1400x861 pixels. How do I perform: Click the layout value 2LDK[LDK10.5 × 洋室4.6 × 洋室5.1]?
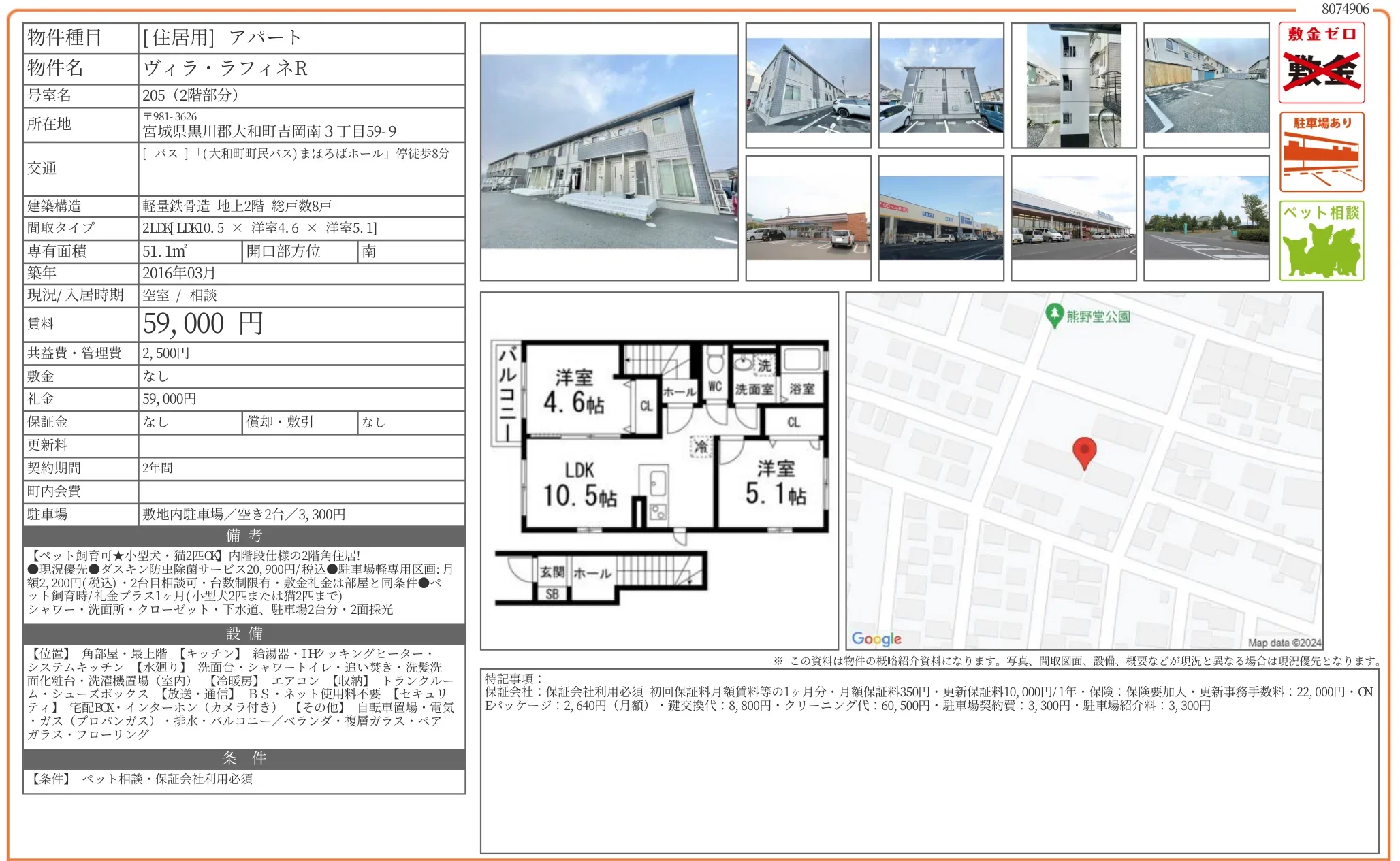(259, 228)
